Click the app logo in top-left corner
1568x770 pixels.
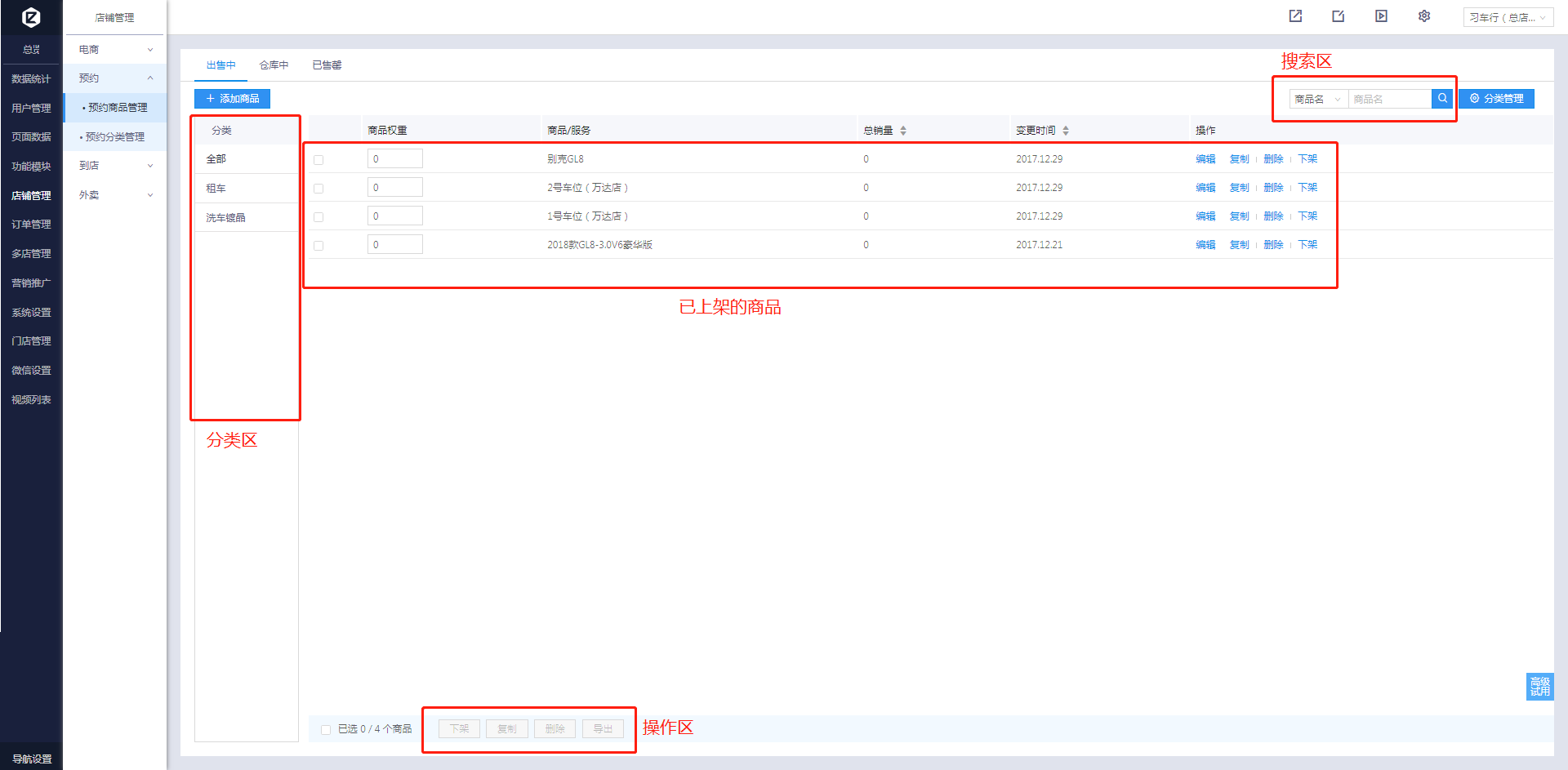tap(31, 17)
